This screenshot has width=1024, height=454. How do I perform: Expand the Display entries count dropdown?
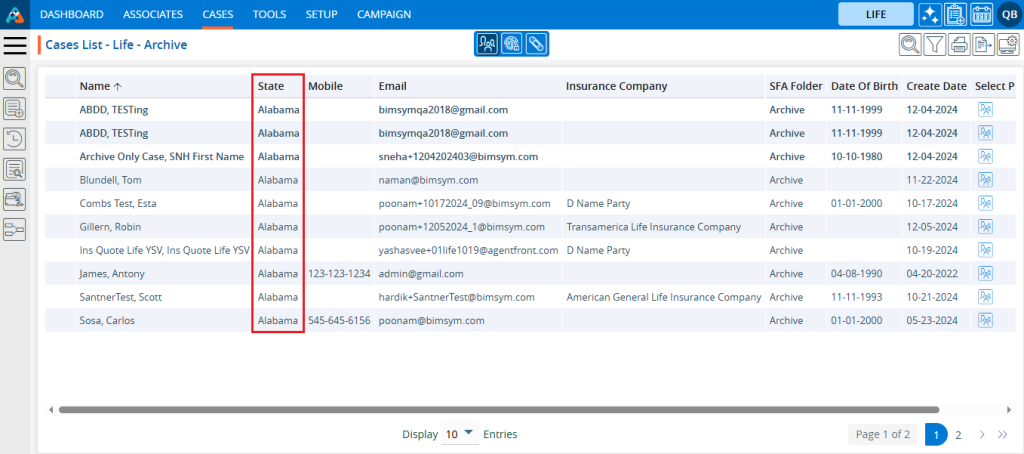coord(459,435)
